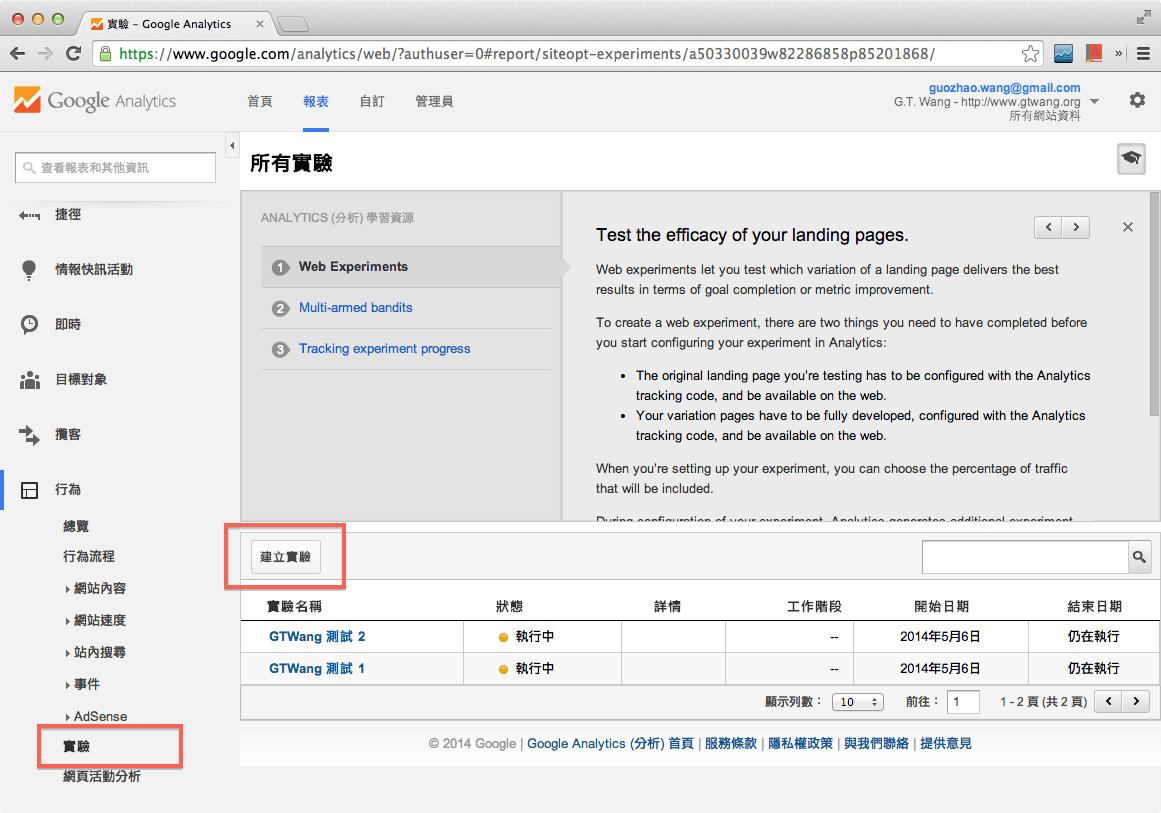Bookmark page with the star icon
This screenshot has width=1161, height=813.
[1030, 54]
